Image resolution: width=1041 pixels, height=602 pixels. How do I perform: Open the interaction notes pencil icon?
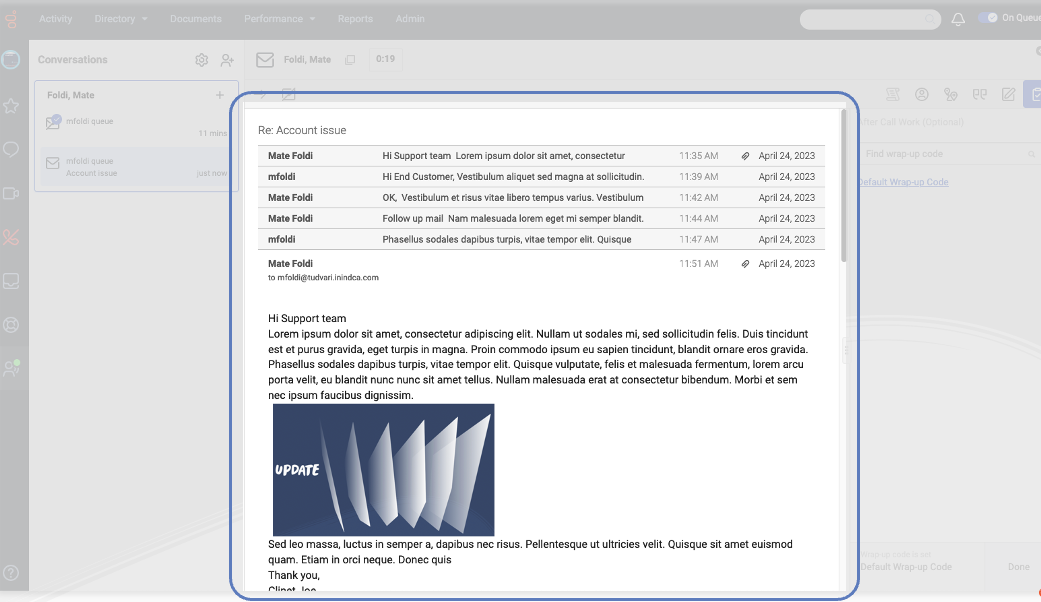click(x=1008, y=94)
